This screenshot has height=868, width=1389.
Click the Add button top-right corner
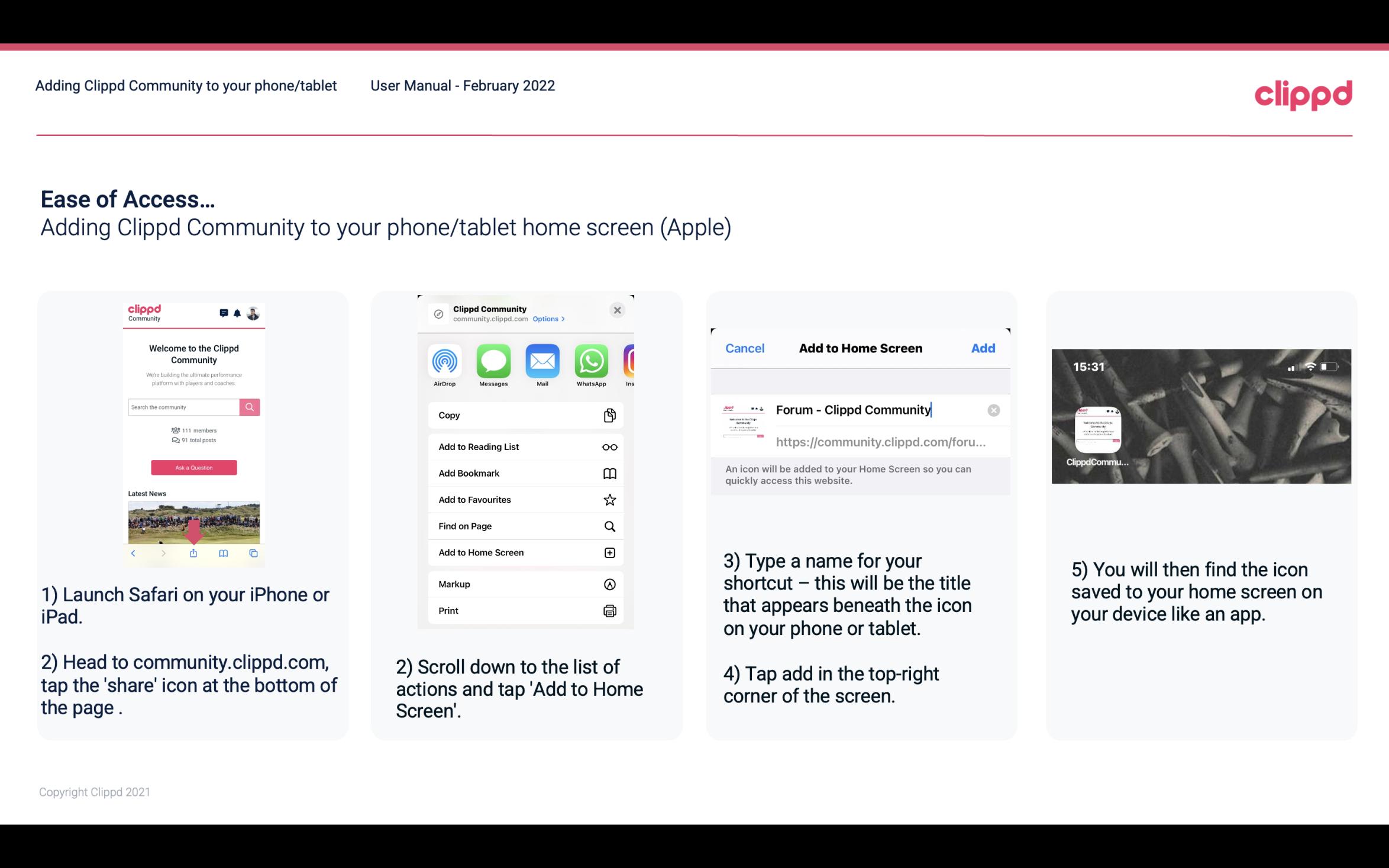point(983,348)
